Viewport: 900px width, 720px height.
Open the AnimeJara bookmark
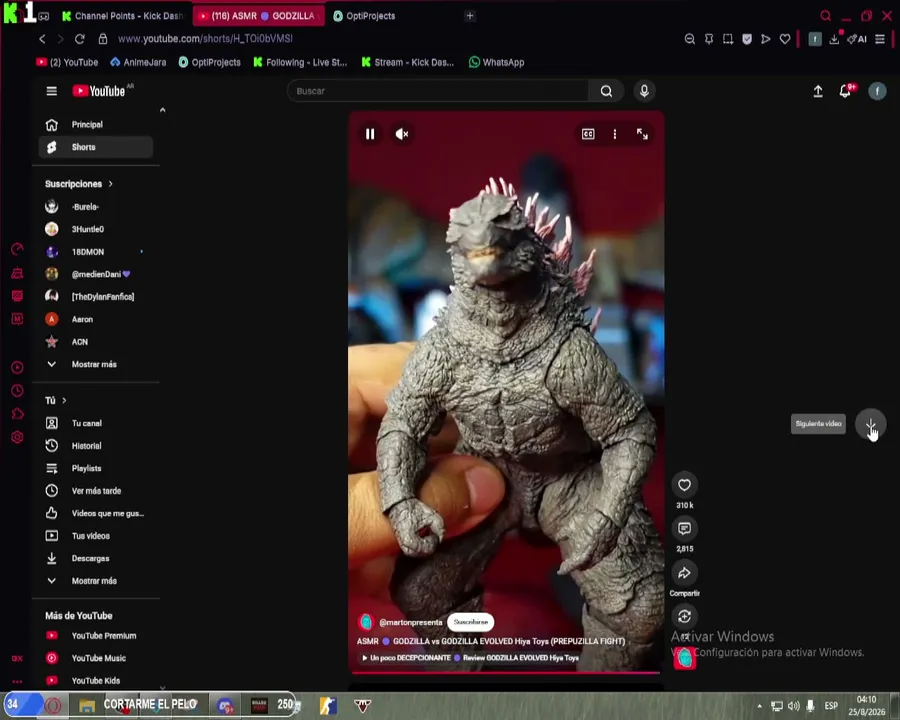pos(138,62)
